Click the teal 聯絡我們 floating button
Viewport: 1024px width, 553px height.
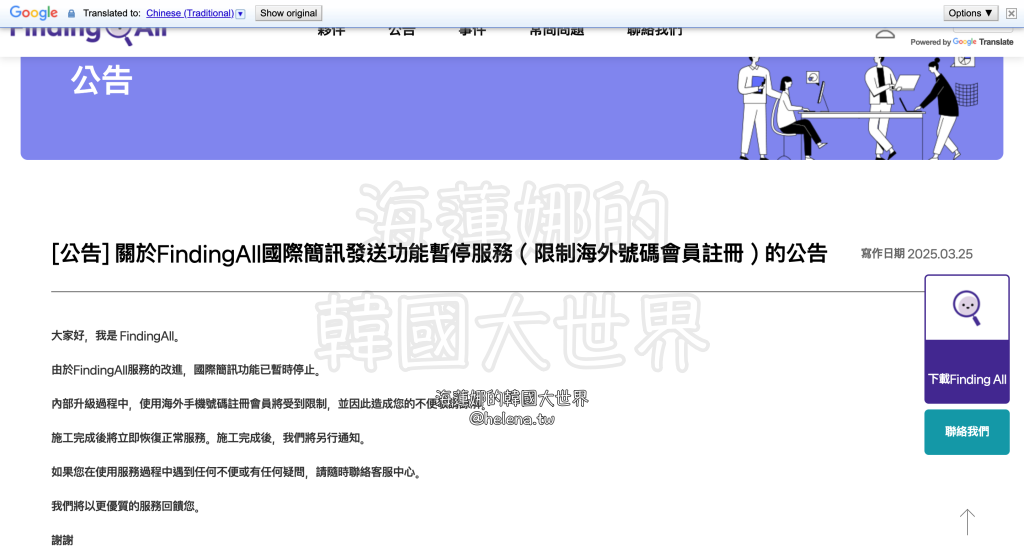pyautogui.click(x=967, y=432)
